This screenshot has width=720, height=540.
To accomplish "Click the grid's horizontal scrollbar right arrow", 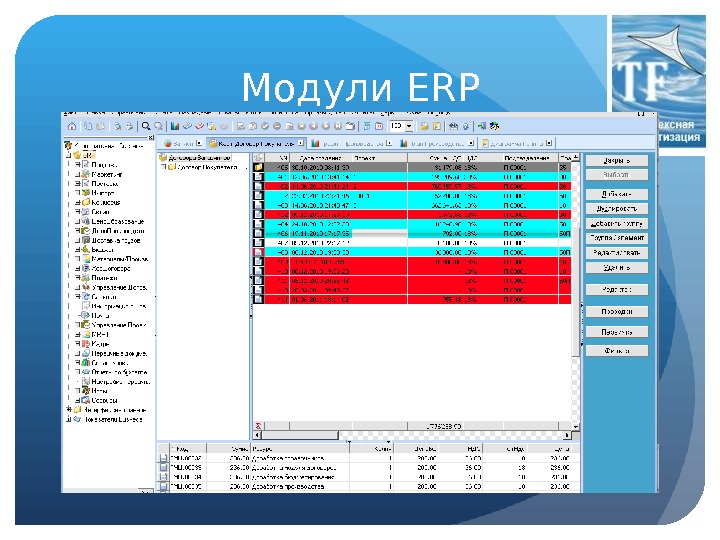I will click(568, 435).
